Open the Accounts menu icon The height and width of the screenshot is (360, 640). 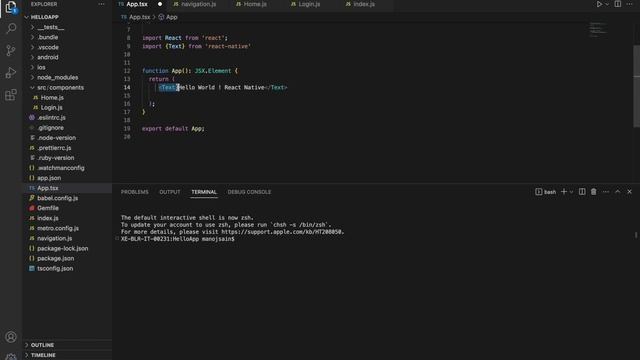11,337
